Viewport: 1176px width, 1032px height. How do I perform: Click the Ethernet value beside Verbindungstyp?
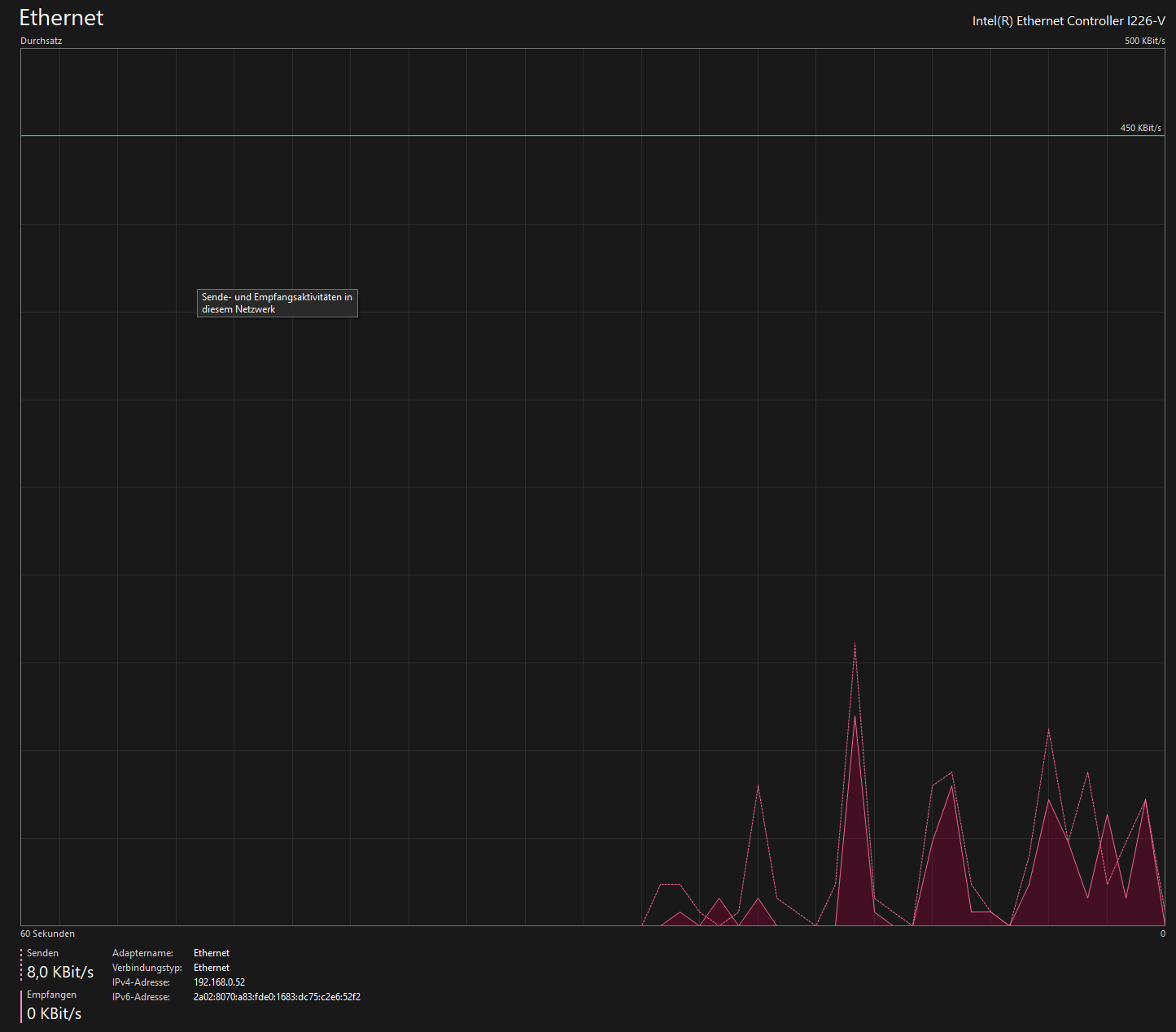212,968
